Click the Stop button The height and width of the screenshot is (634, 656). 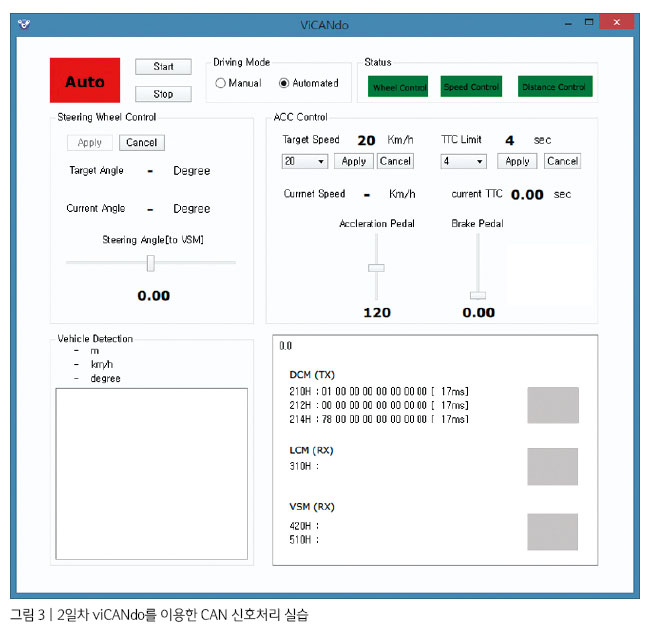[163, 94]
